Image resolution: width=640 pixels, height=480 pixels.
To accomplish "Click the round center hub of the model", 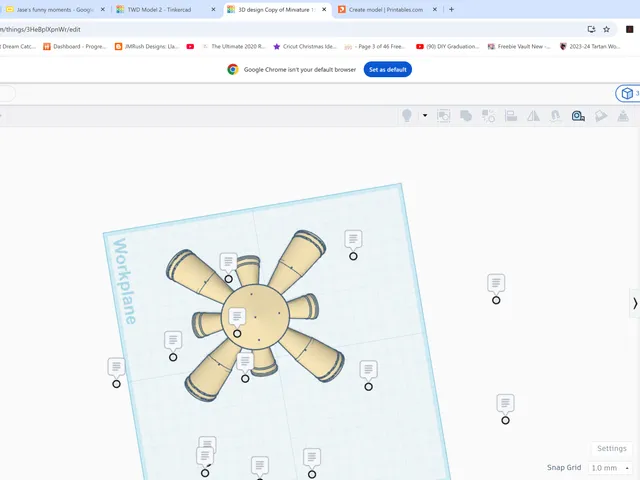I will pyautogui.click(x=263, y=316).
